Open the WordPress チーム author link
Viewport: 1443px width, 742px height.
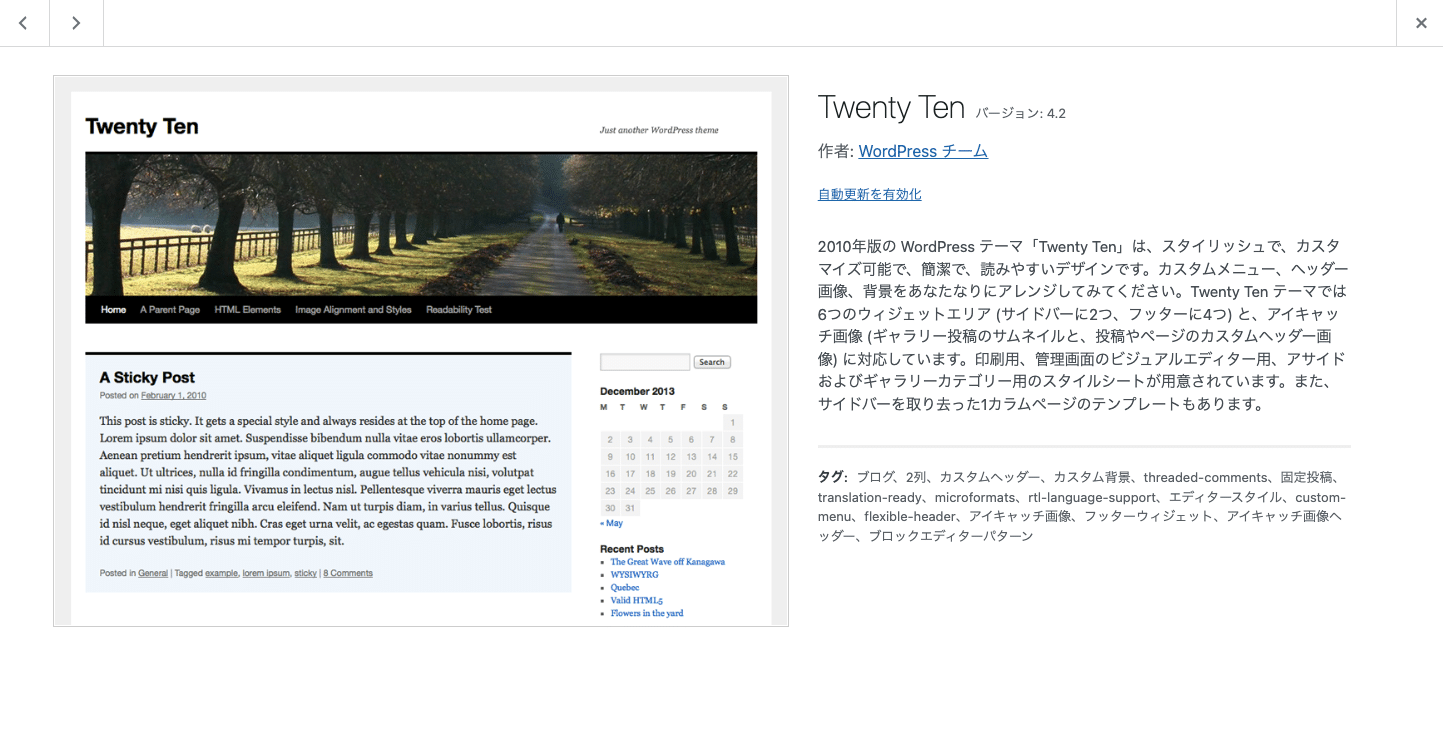[922, 151]
